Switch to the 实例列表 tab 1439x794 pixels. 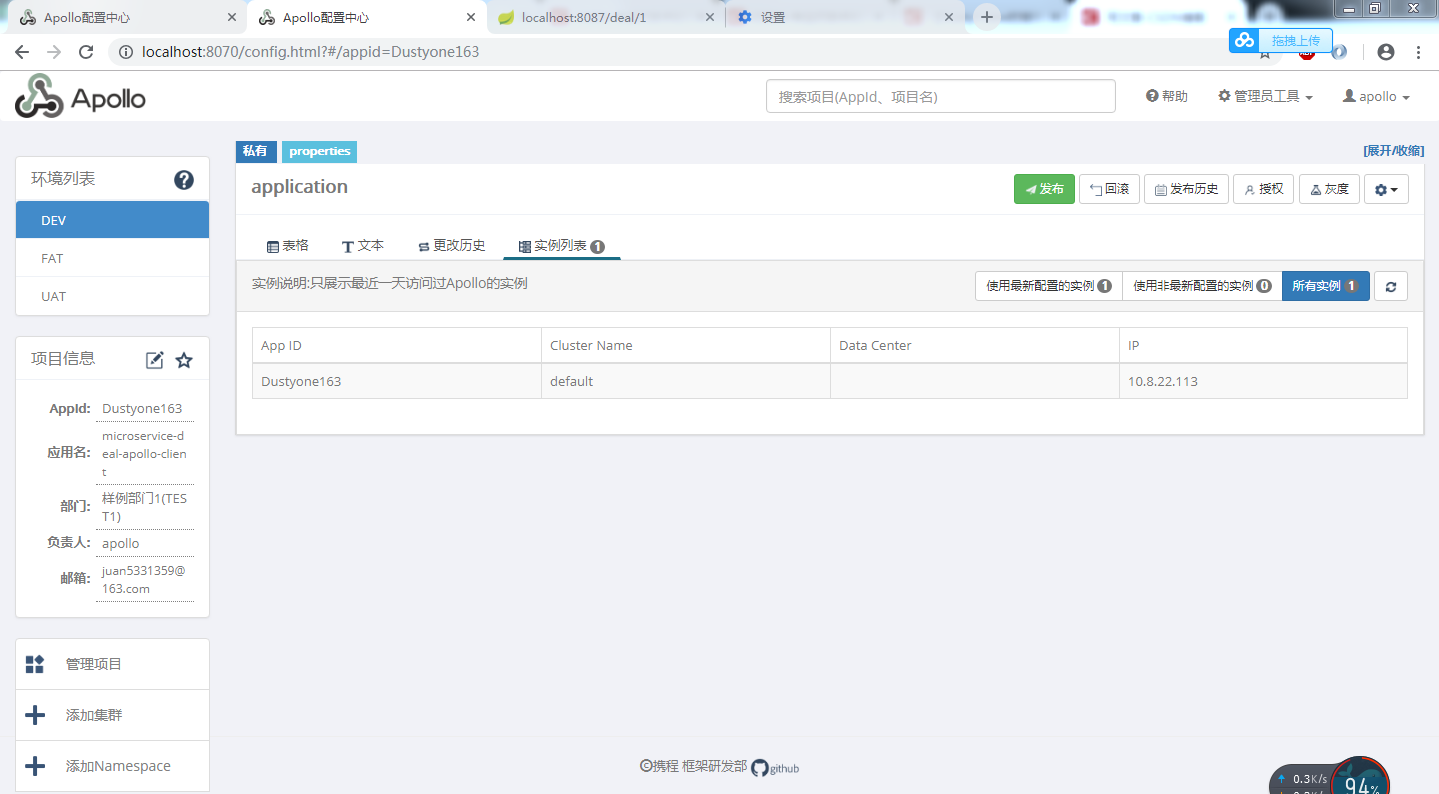coord(562,246)
